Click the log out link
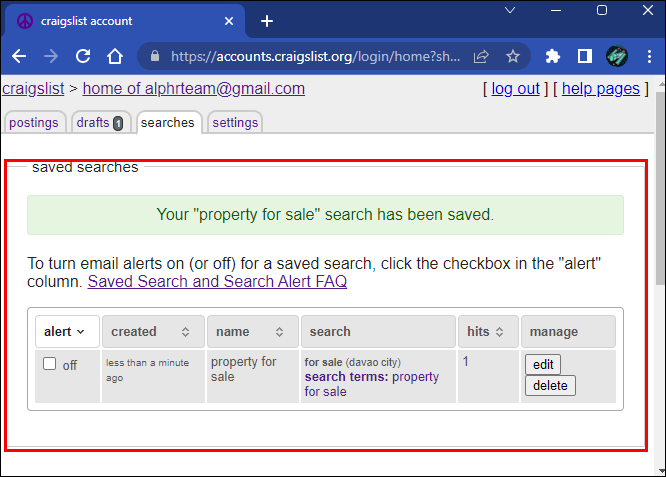 [x=516, y=89]
